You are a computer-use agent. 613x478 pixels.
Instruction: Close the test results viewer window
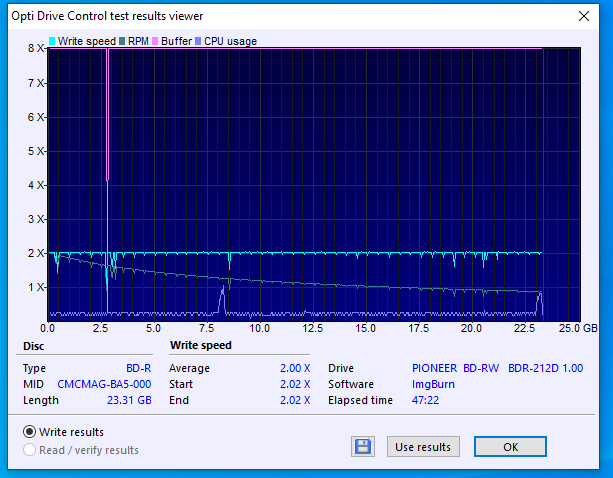(x=584, y=16)
